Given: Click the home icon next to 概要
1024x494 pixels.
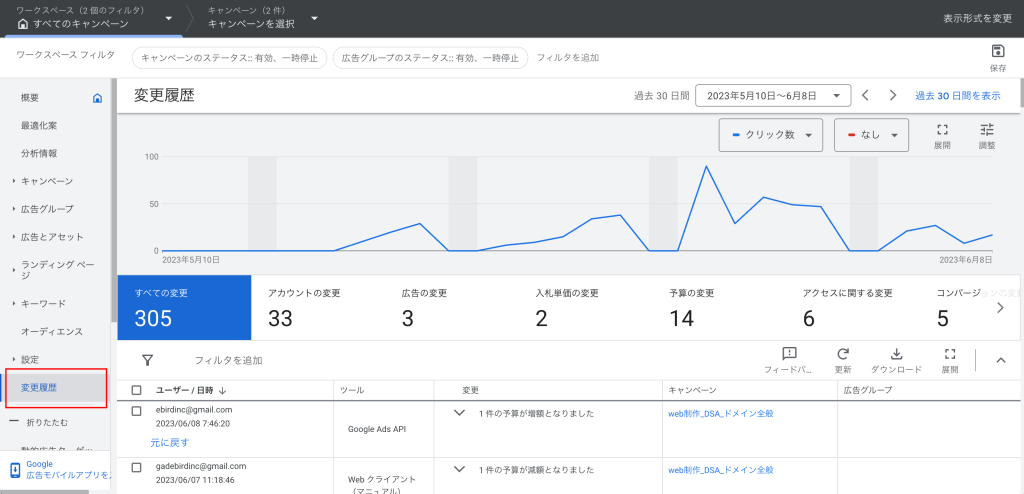Looking at the screenshot, I should pyautogui.click(x=97, y=98).
